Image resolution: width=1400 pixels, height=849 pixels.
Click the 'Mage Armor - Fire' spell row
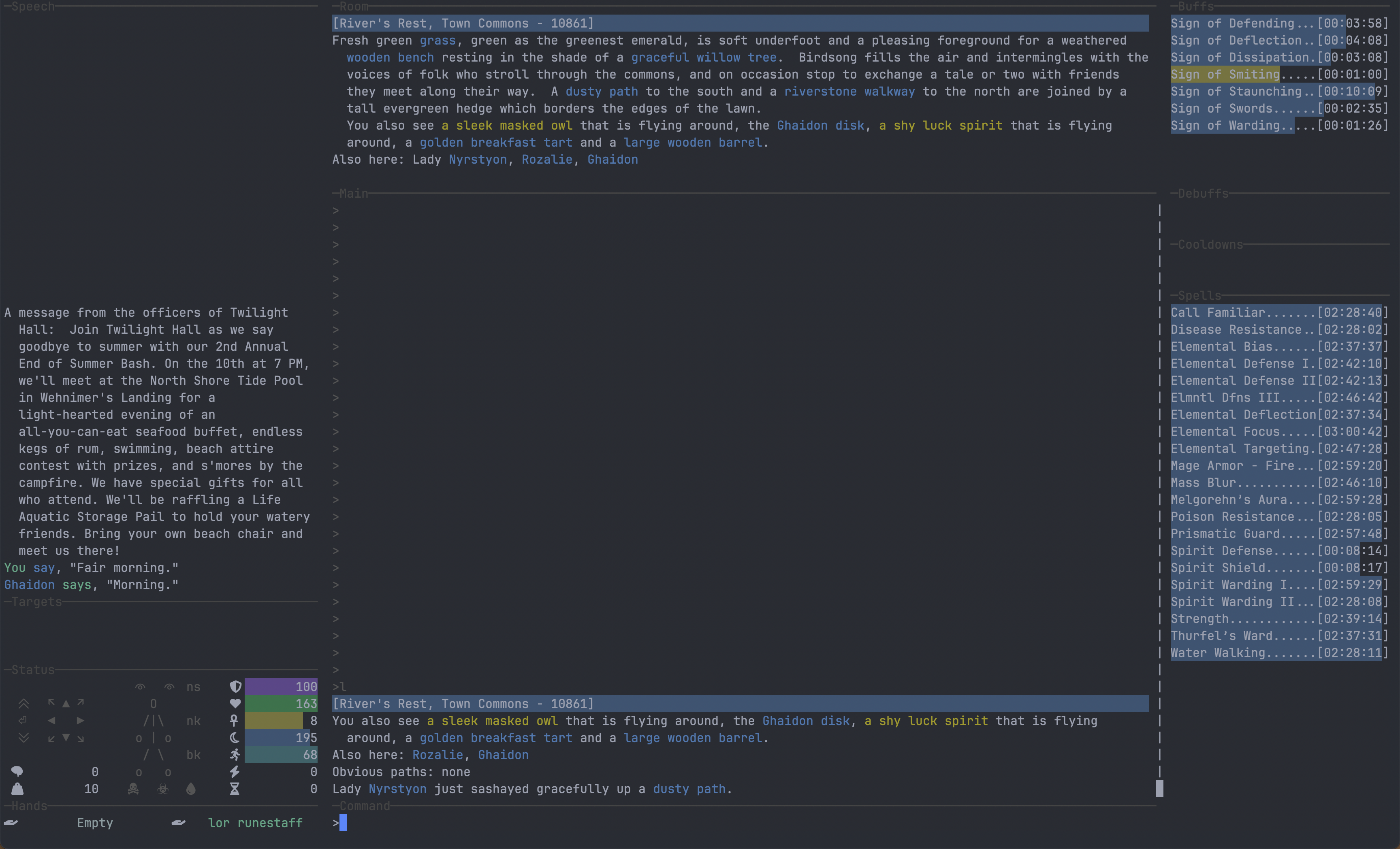pos(1279,466)
